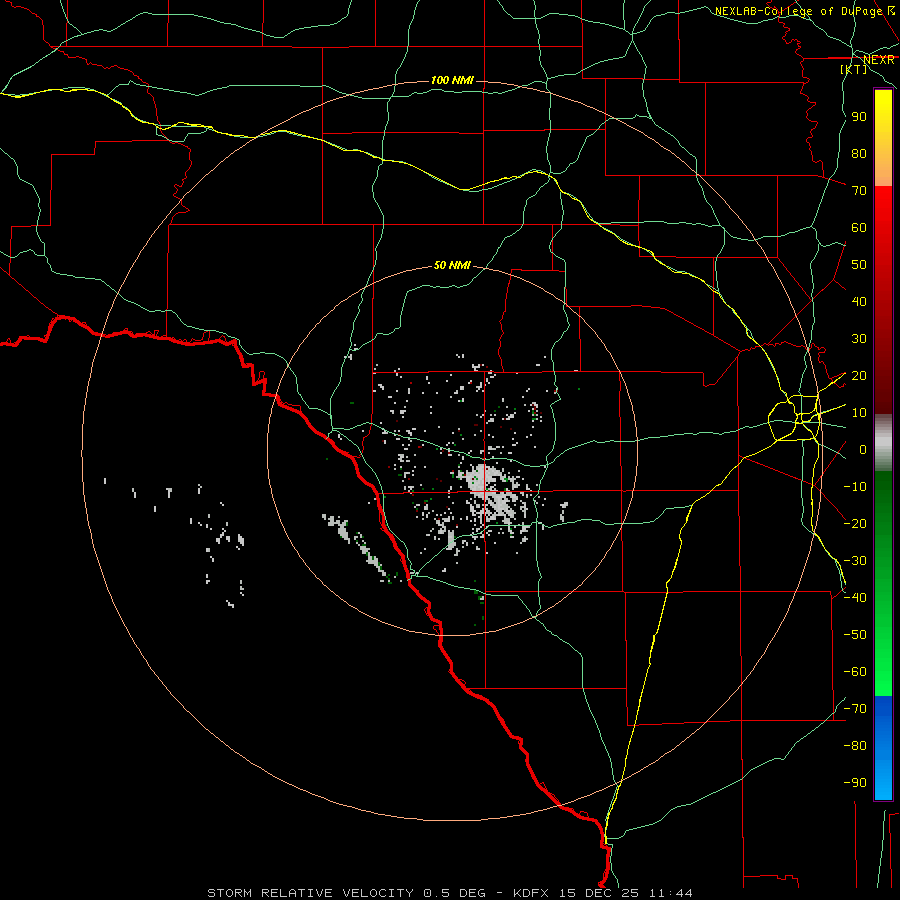Click the "KDFX" station identifier in footer

[x=531, y=893]
